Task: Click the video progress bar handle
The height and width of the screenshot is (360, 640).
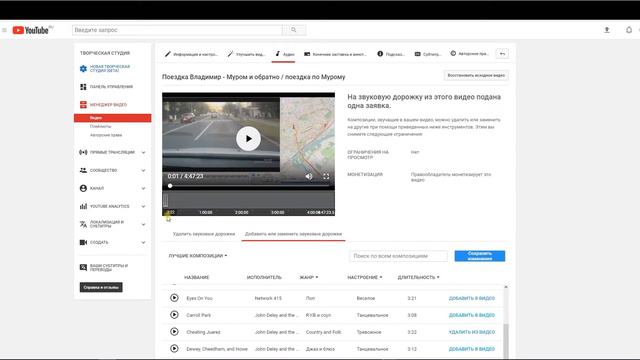Action: (170, 186)
